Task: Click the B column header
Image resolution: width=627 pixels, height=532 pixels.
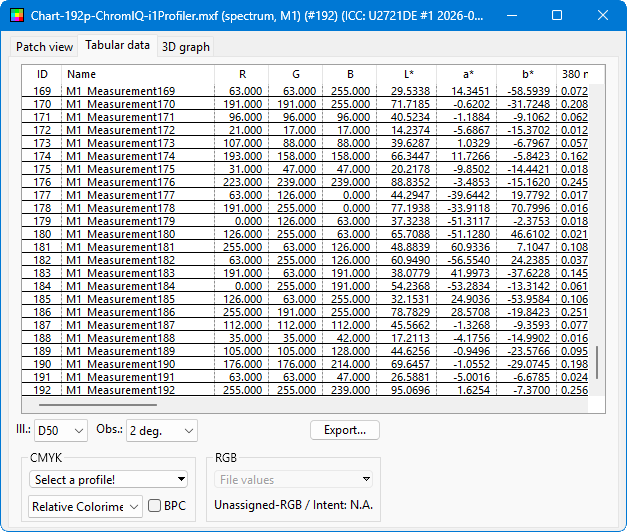Action: tap(350, 74)
